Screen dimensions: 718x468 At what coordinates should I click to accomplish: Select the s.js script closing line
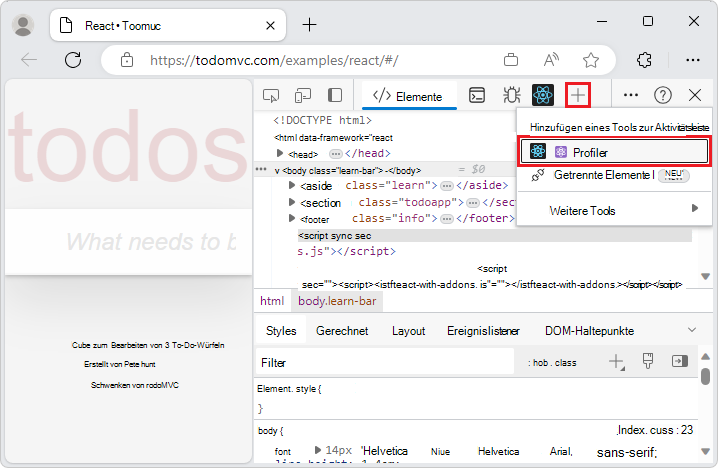point(346,251)
